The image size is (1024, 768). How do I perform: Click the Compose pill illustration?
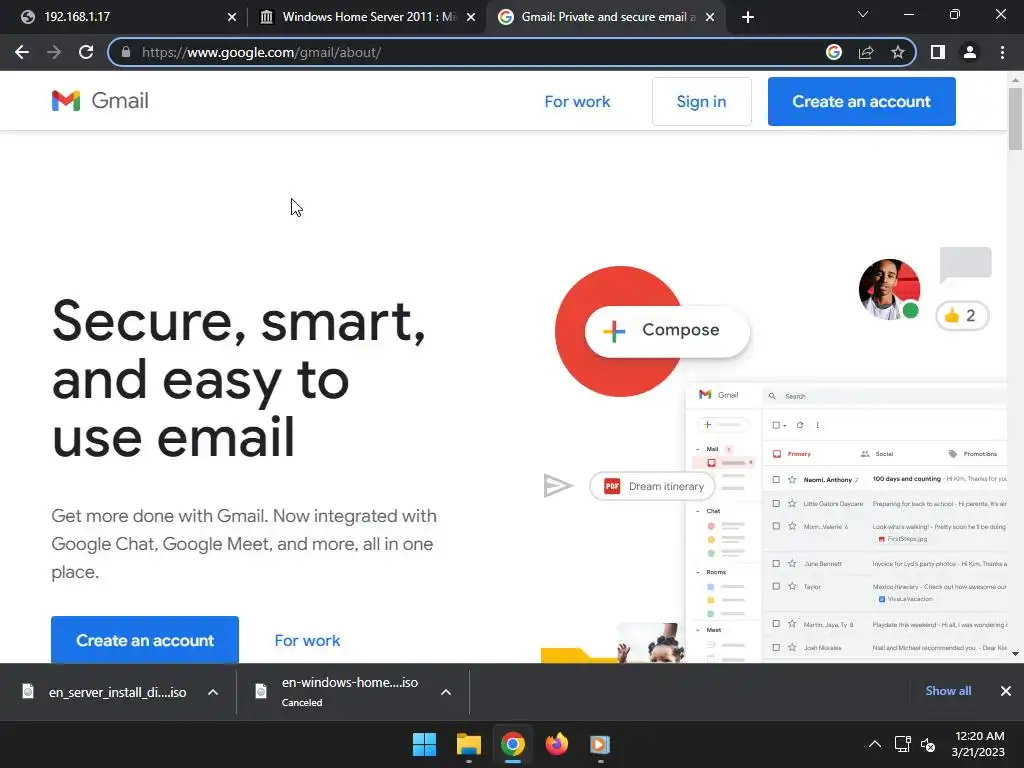(667, 330)
